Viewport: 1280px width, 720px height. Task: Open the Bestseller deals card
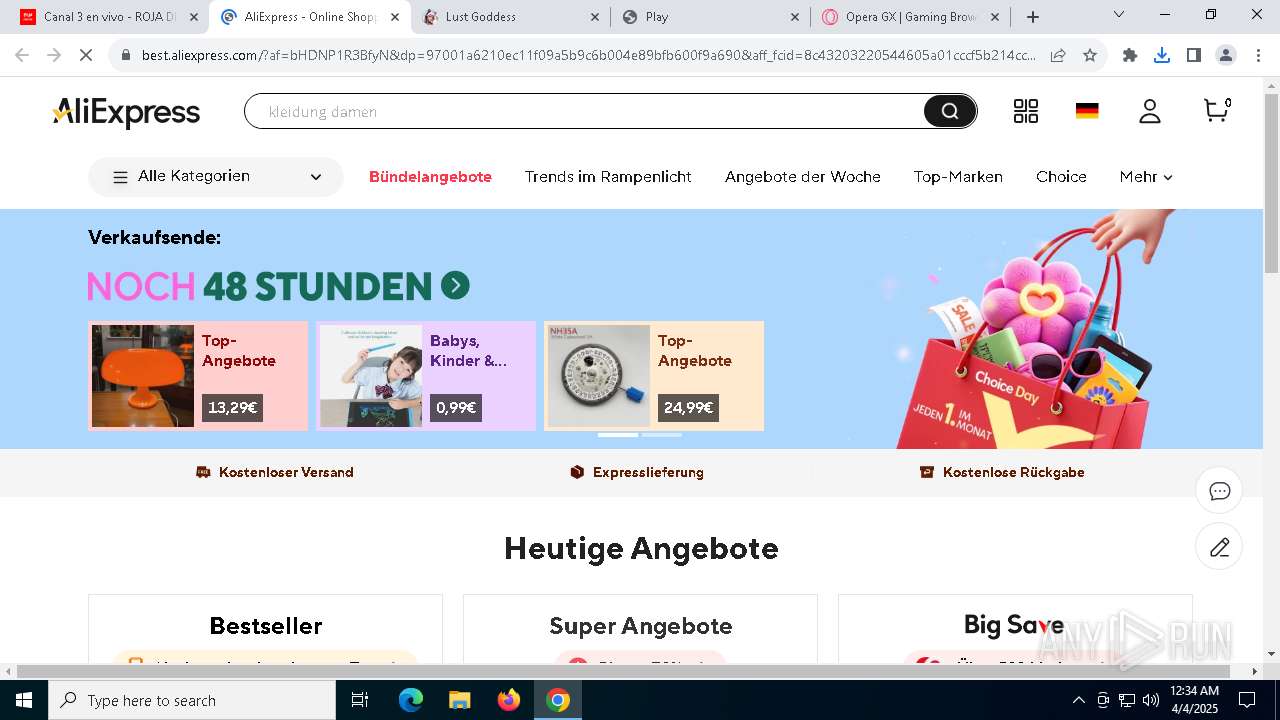265,629
